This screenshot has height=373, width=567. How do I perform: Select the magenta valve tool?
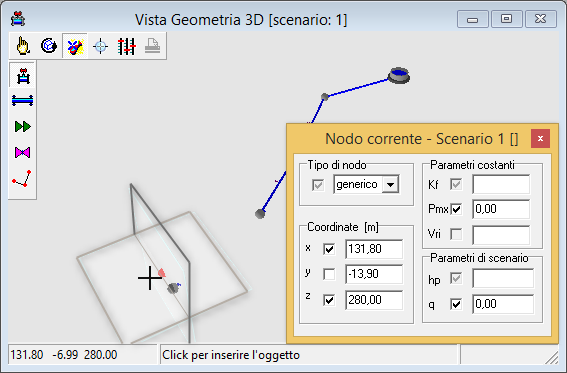click(23, 152)
